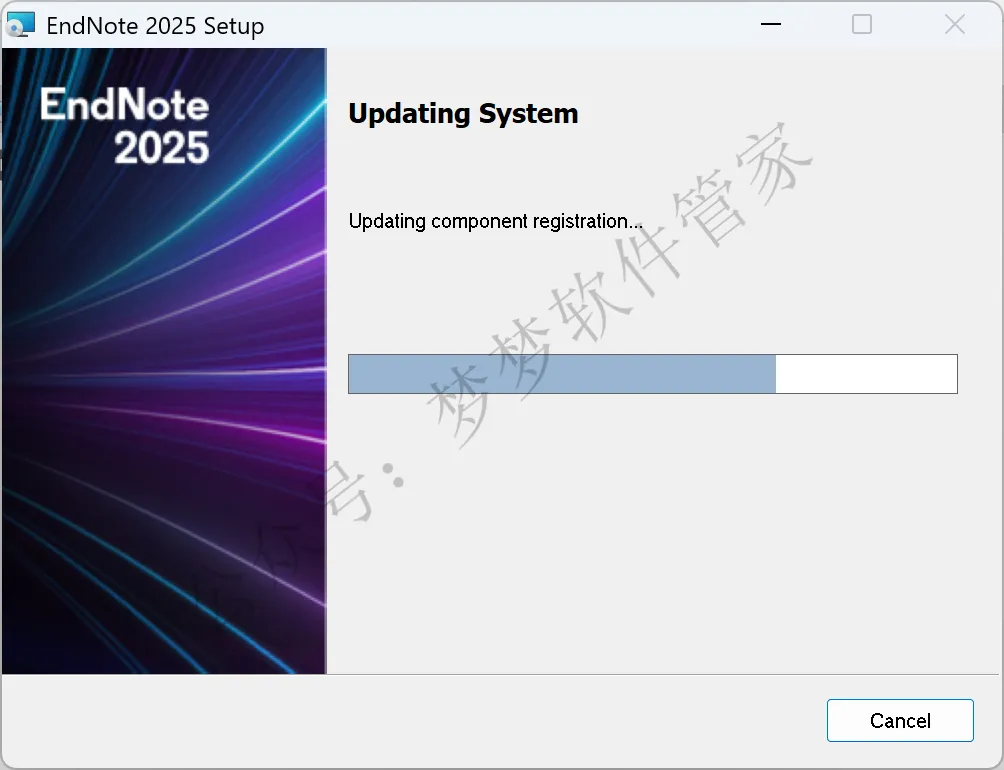
Task: Click the "EndNote 2025 Setup" title text
Action: (156, 26)
